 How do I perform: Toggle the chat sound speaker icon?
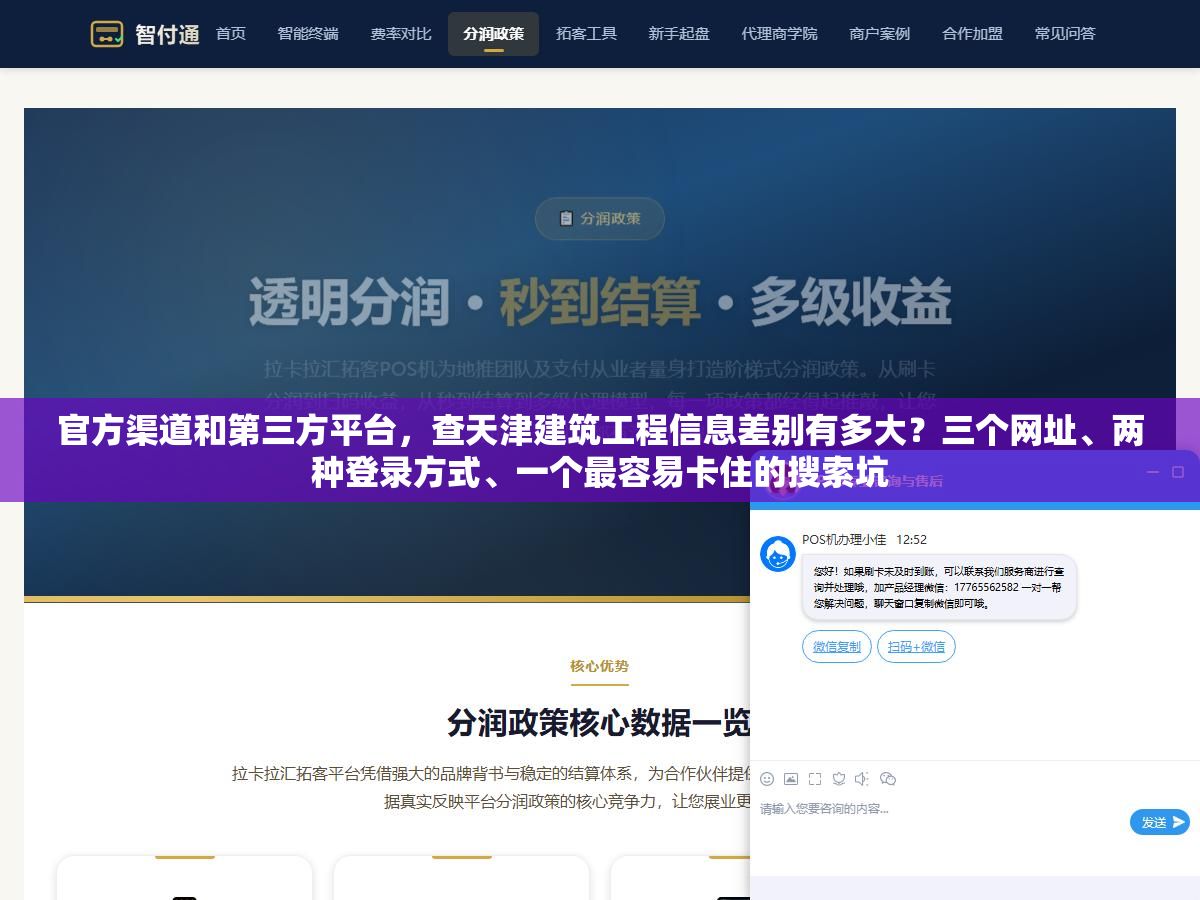tap(862, 779)
